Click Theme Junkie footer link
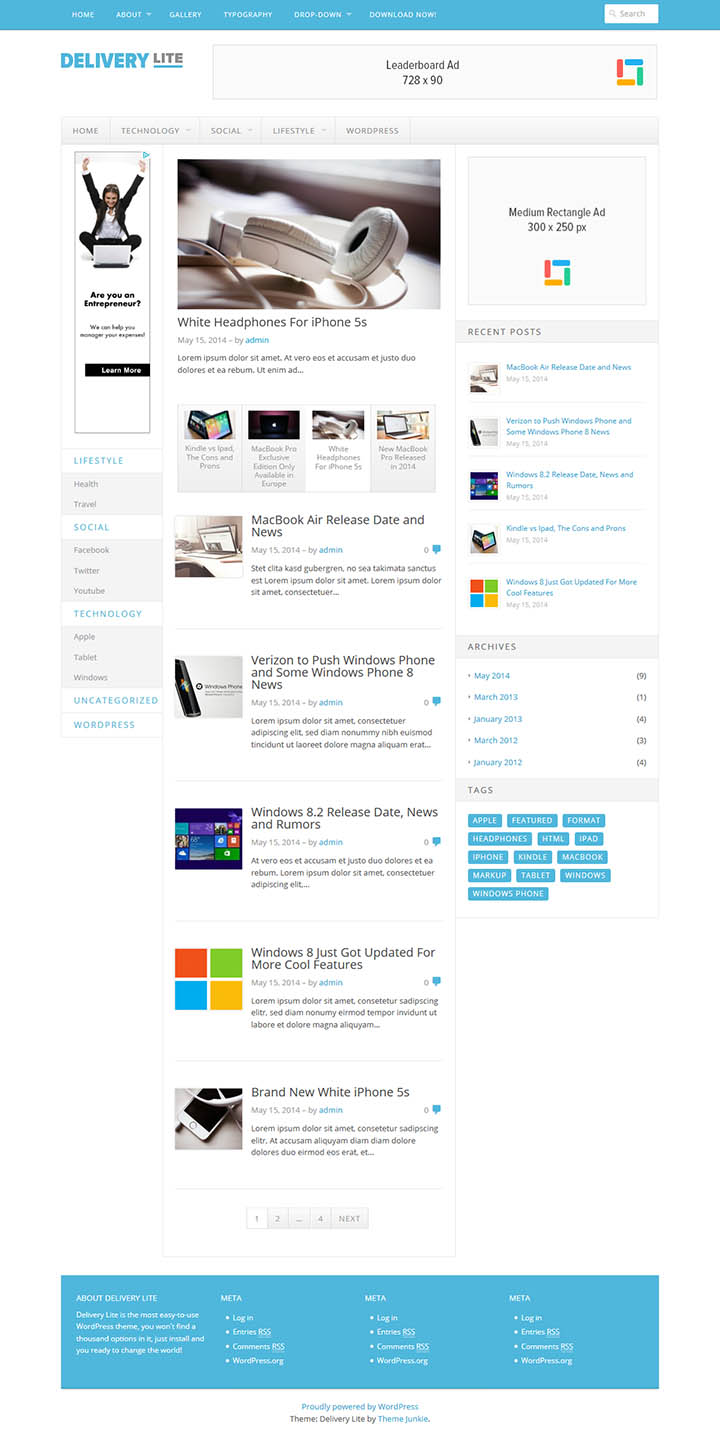The height and width of the screenshot is (1443, 720). (403, 1419)
